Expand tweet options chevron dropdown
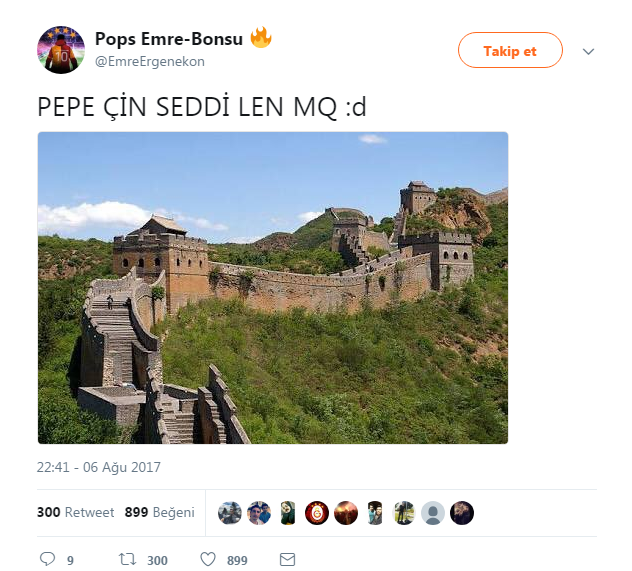This screenshot has width=632, height=571. 588,51
